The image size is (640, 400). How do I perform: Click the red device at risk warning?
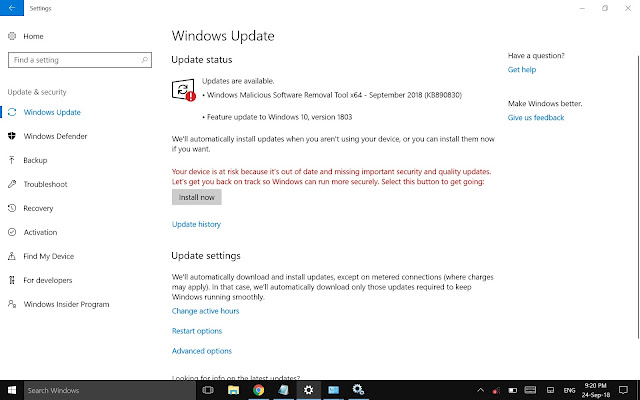click(331, 177)
